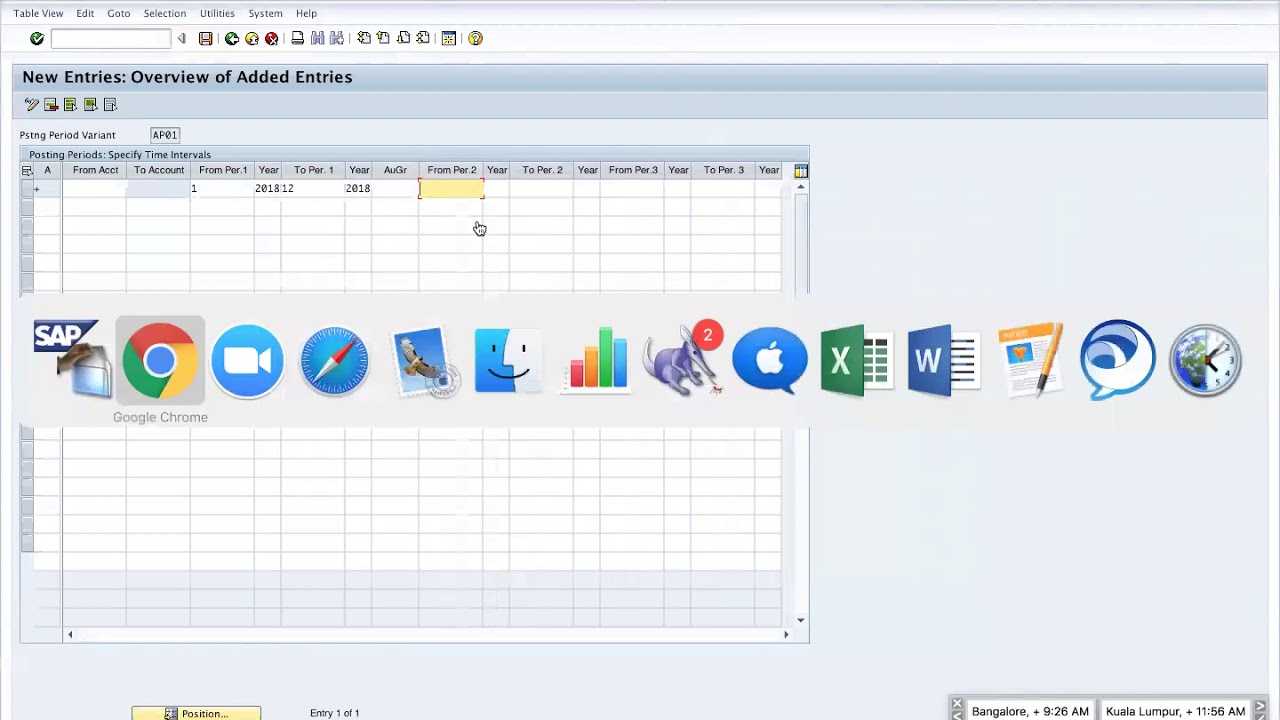This screenshot has height=720, width=1280.
Task: Click the To Per. 2 column header
Action: pos(542,170)
